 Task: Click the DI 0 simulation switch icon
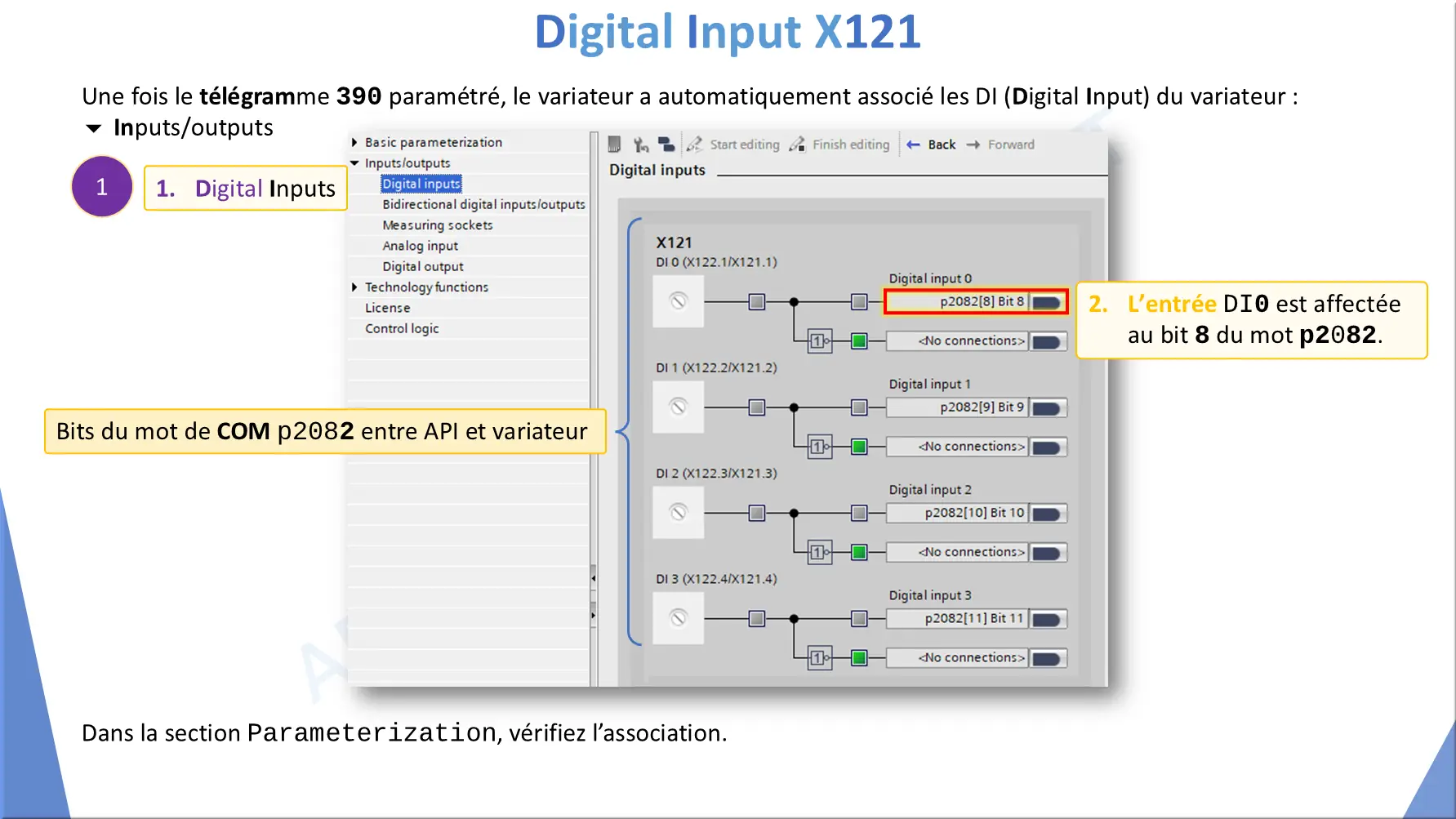[x=678, y=301]
